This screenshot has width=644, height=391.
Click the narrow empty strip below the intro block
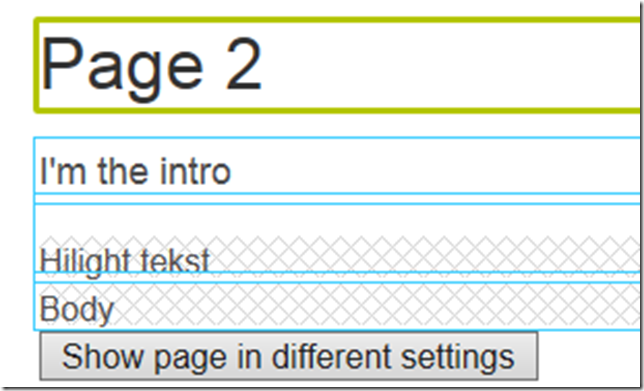[337, 198]
